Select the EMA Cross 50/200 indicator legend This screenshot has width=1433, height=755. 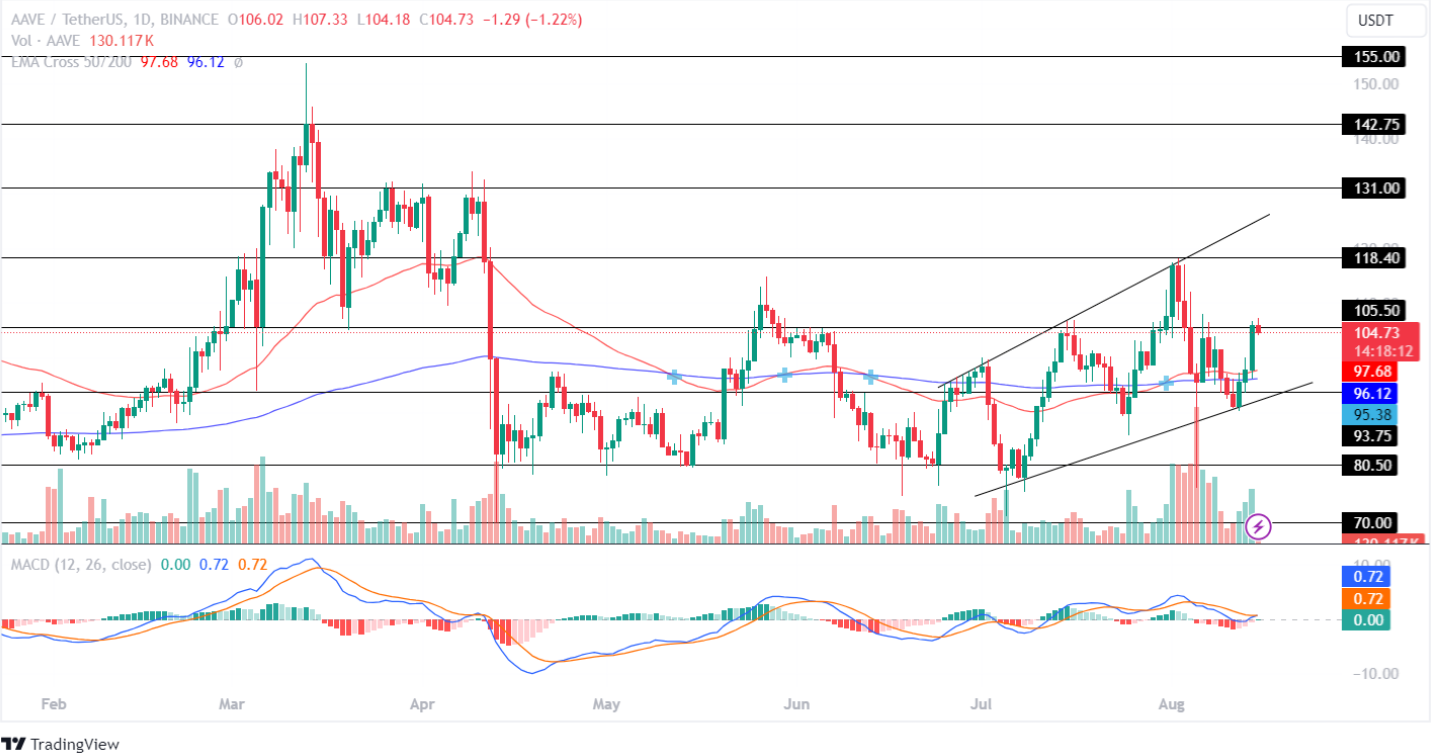click(x=69, y=62)
